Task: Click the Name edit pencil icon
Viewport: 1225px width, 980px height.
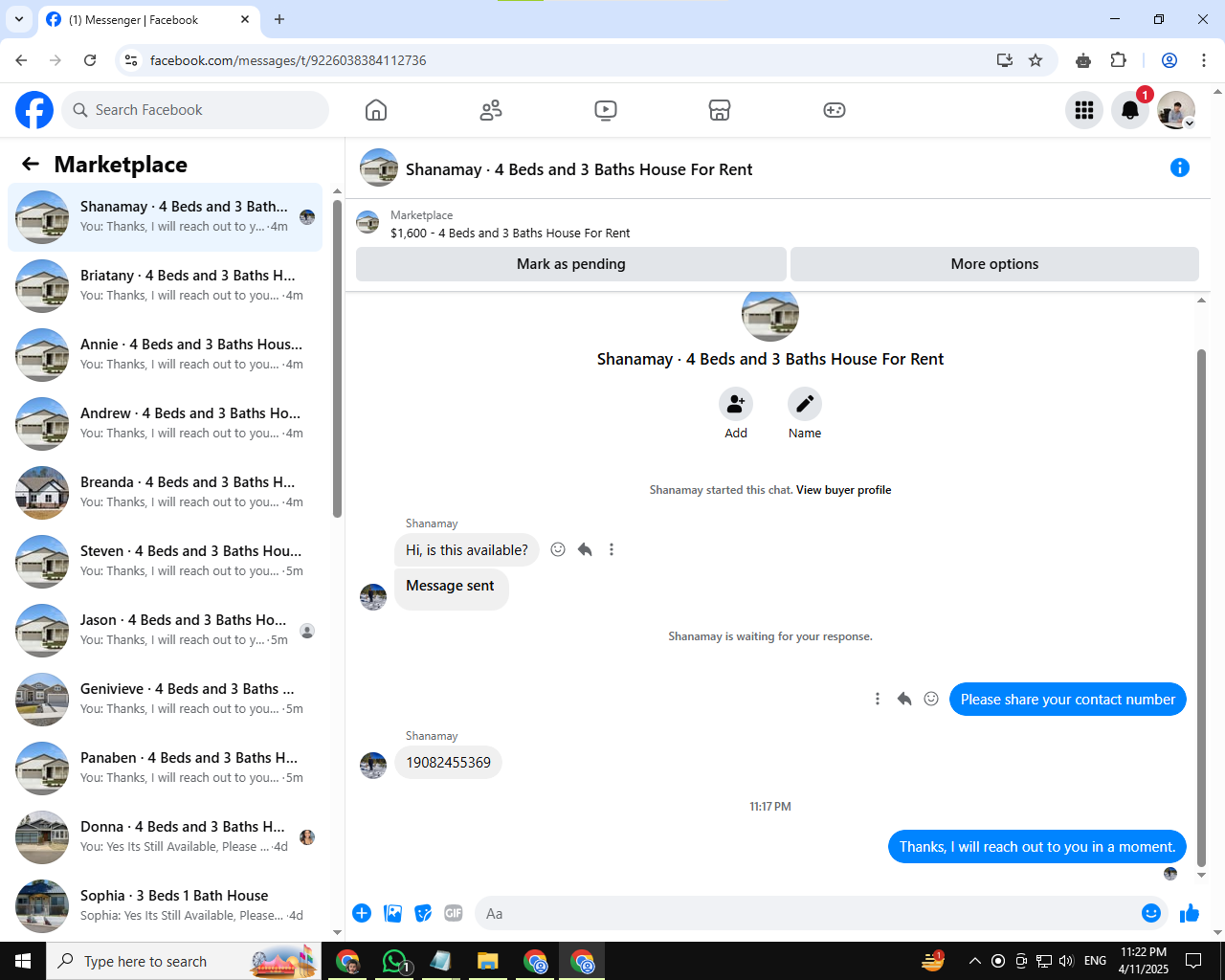Action: click(x=805, y=404)
